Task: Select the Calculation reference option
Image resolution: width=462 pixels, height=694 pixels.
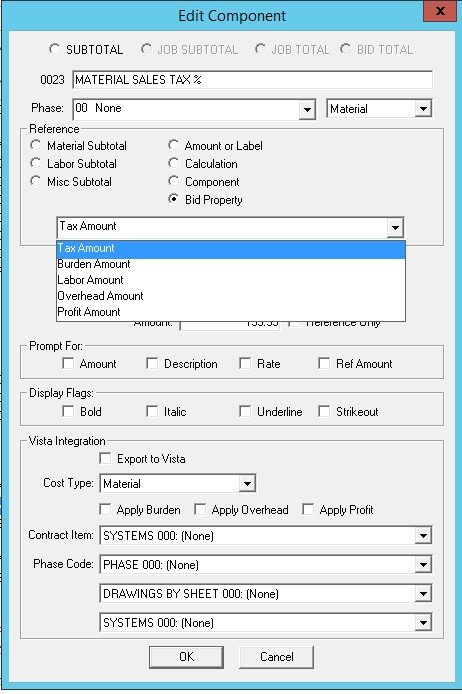Action: (x=173, y=163)
